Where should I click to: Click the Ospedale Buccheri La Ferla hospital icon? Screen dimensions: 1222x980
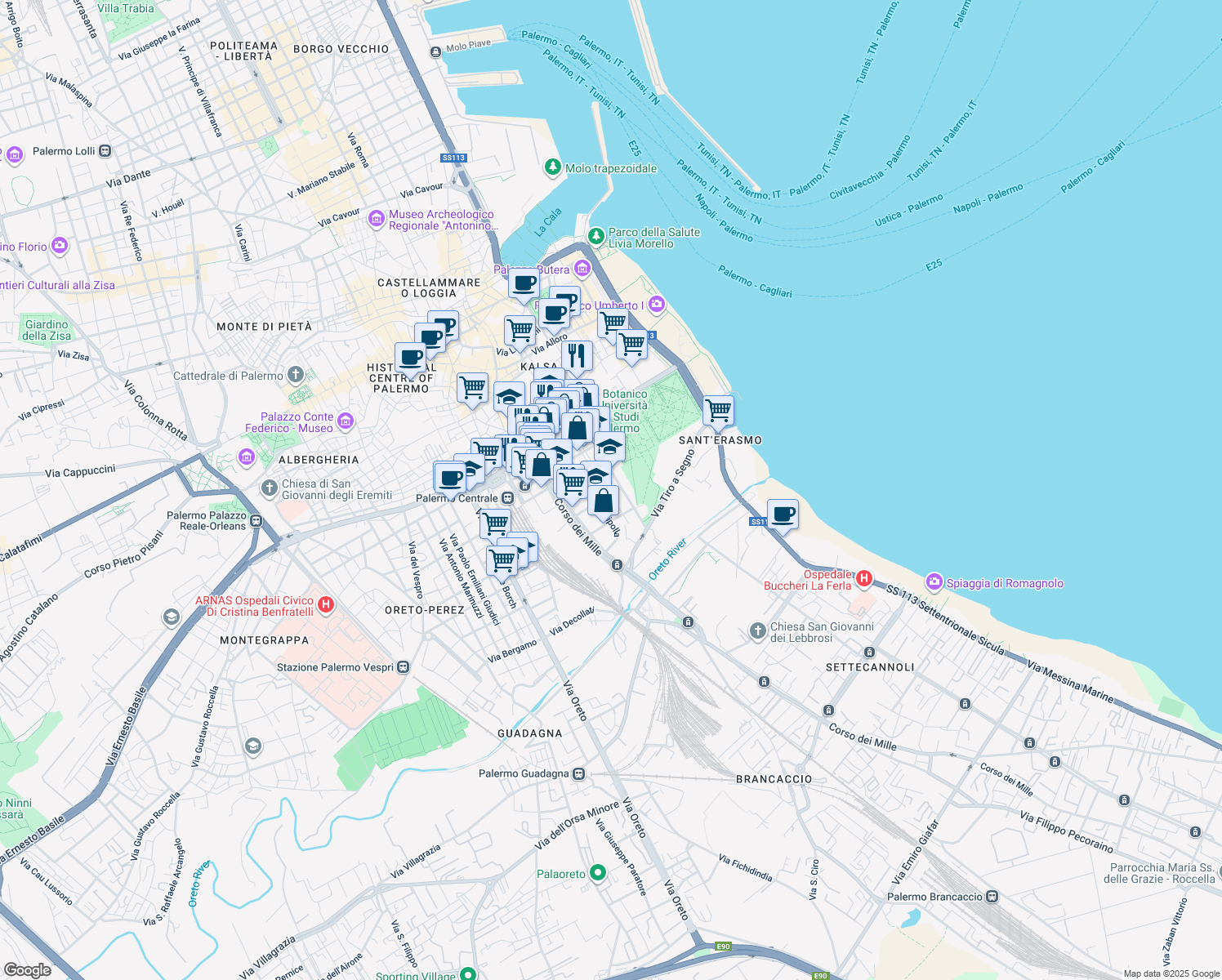[x=863, y=579]
